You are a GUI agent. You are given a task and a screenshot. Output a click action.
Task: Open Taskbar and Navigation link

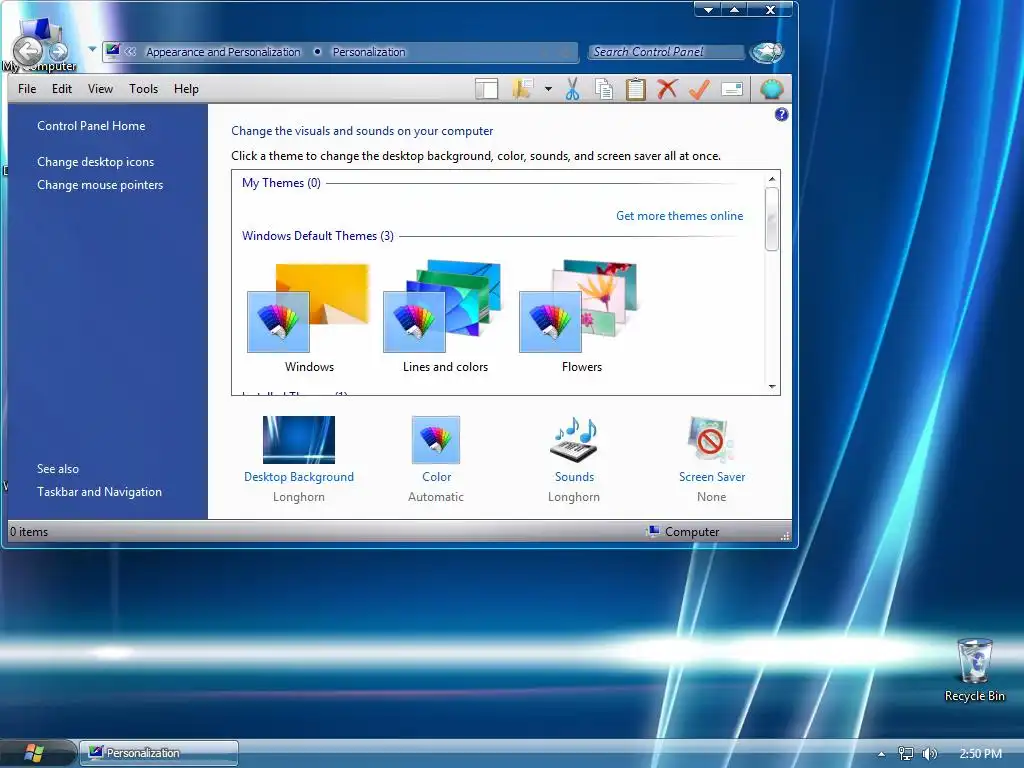[99, 492]
